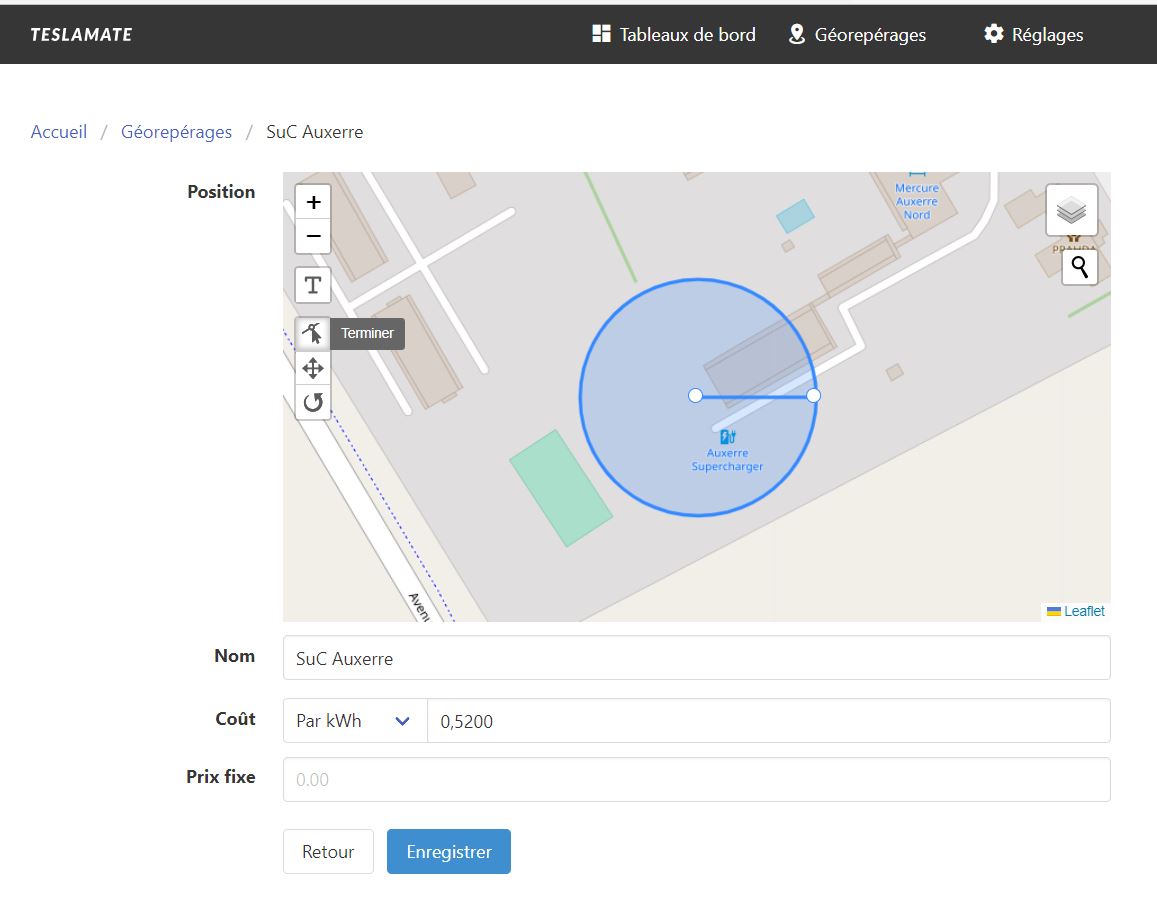Viewport: 1157px width, 916px height.
Task: Activate the move layer tool
Action: [x=313, y=368]
